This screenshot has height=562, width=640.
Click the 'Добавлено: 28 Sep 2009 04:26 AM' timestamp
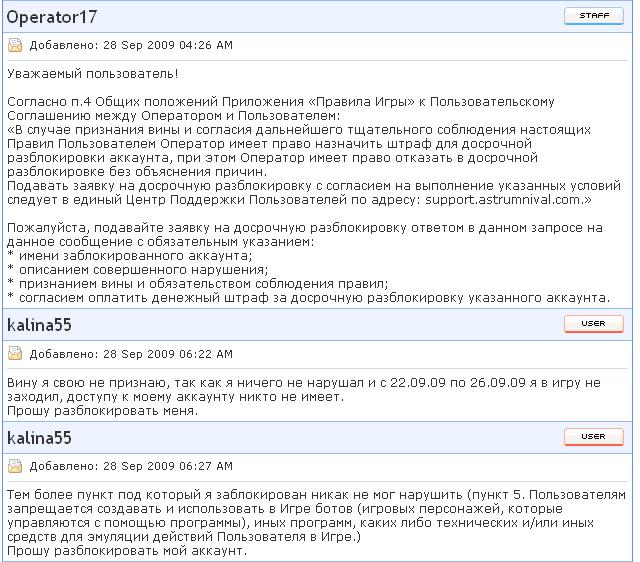point(131,45)
